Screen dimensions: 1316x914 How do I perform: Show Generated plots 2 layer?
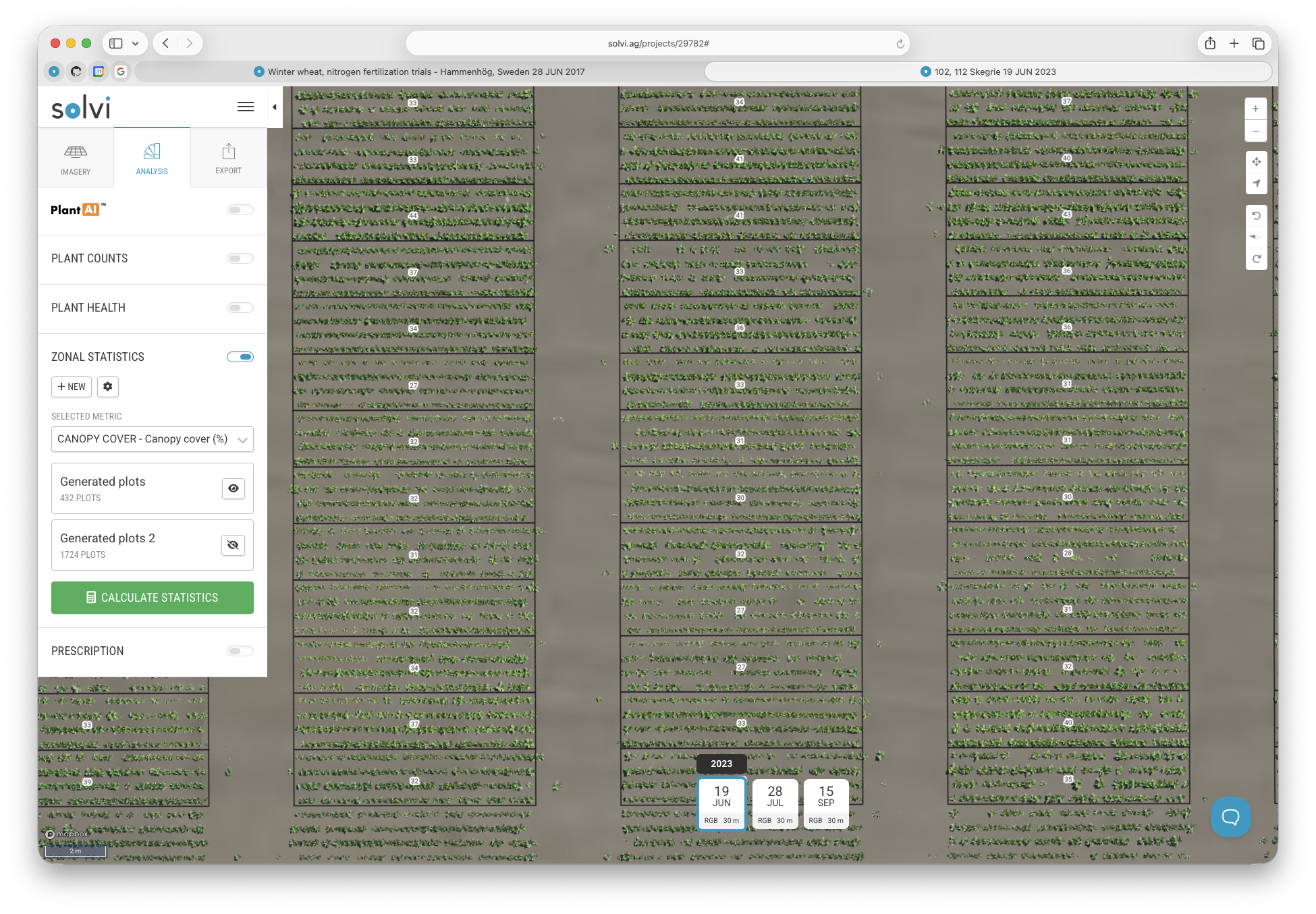tap(233, 545)
